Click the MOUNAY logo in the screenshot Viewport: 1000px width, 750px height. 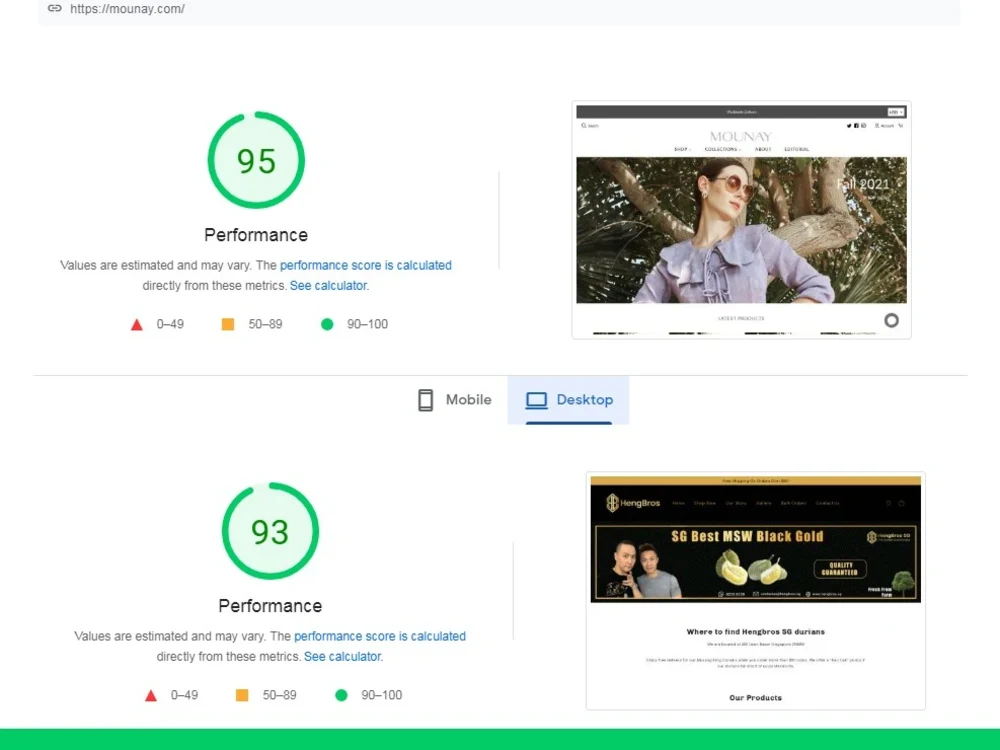741,136
